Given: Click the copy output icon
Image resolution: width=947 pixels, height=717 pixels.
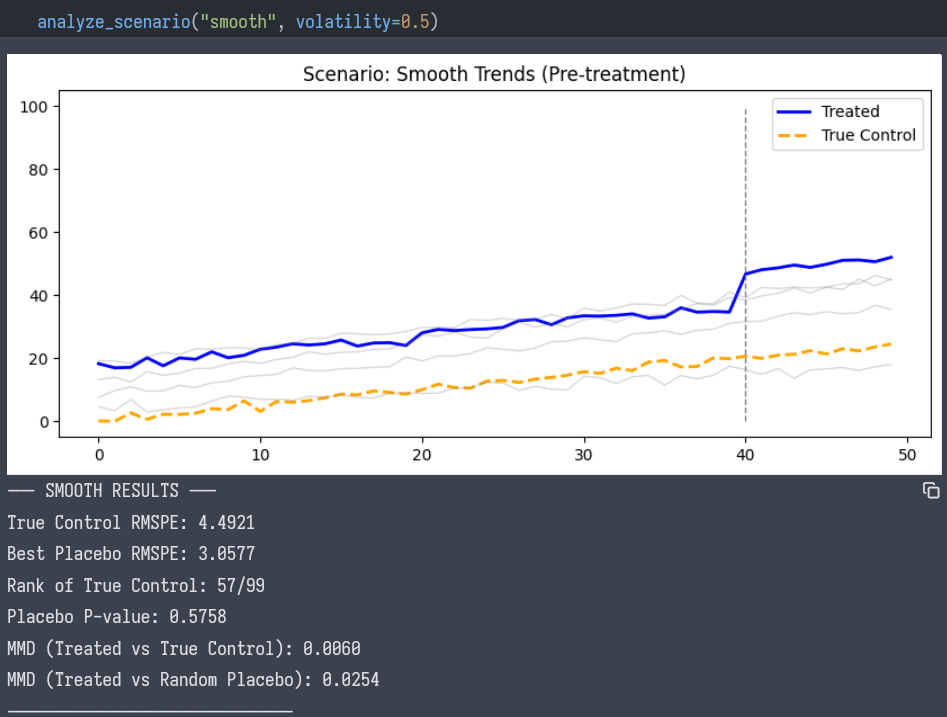Looking at the screenshot, I should [931, 490].
